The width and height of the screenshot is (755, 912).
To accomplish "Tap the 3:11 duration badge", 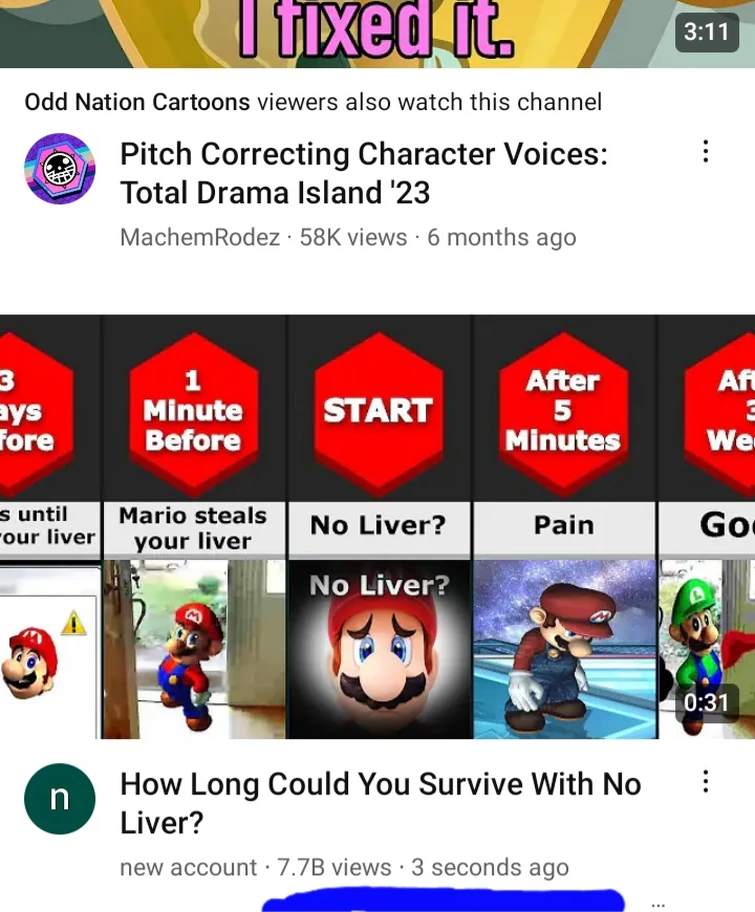I will [707, 32].
